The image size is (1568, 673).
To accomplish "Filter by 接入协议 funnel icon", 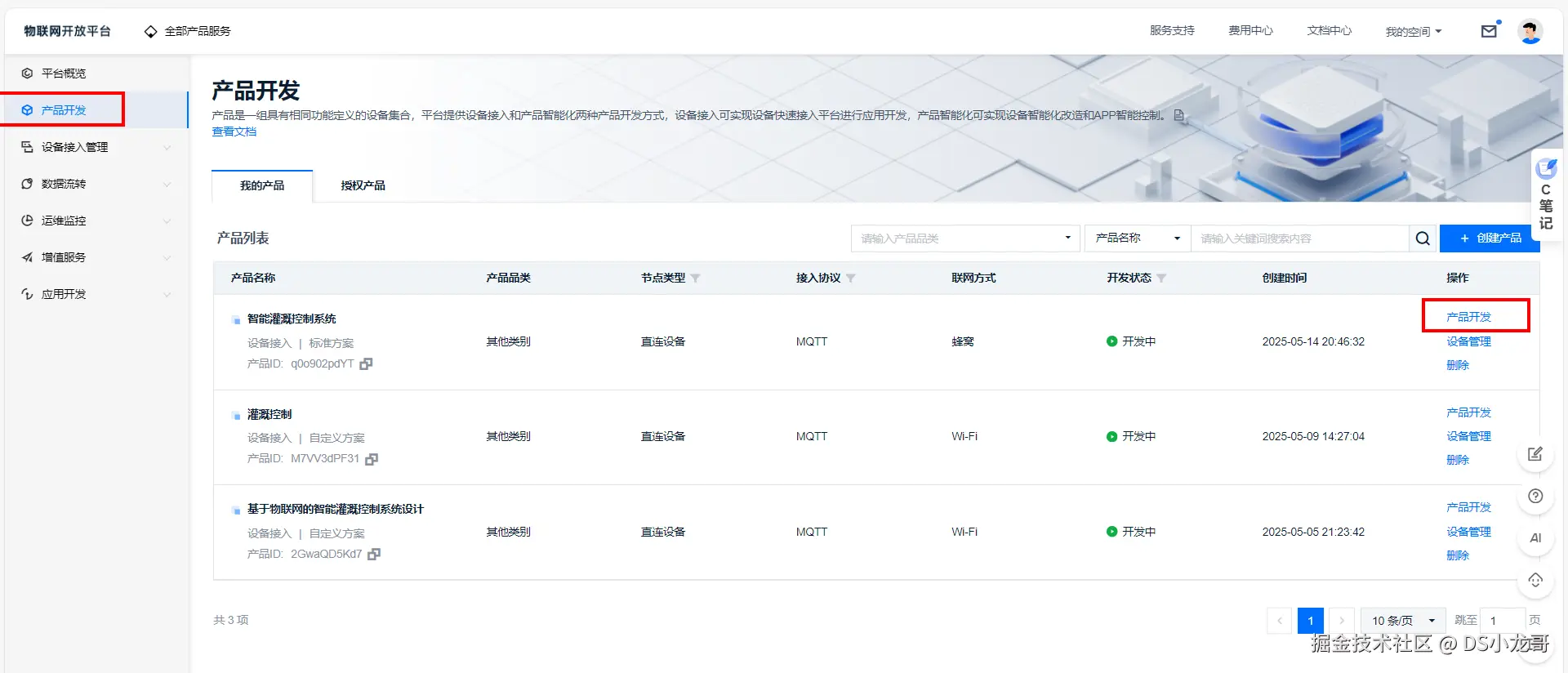I will tap(850, 279).
